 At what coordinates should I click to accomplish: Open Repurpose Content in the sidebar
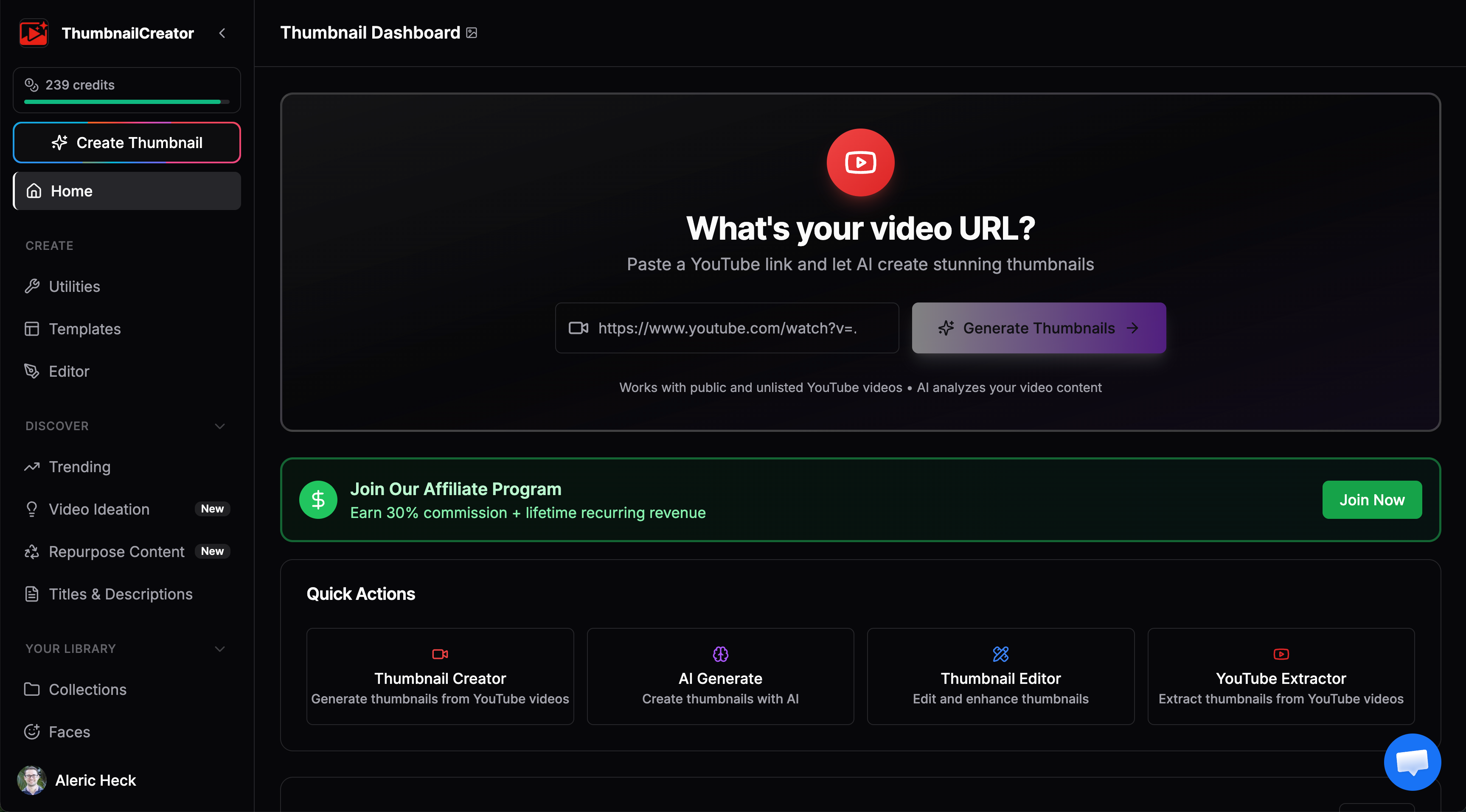[x=127, y=552]
